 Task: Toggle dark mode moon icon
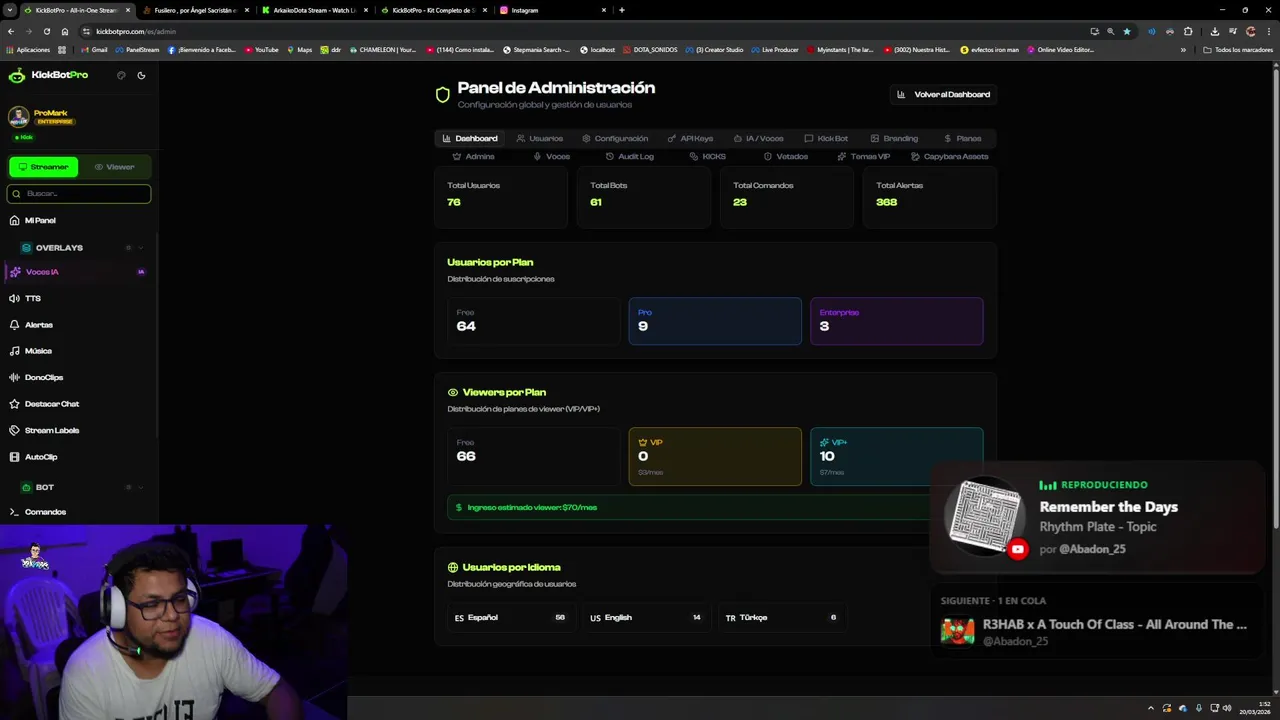[x=141, y=75]
